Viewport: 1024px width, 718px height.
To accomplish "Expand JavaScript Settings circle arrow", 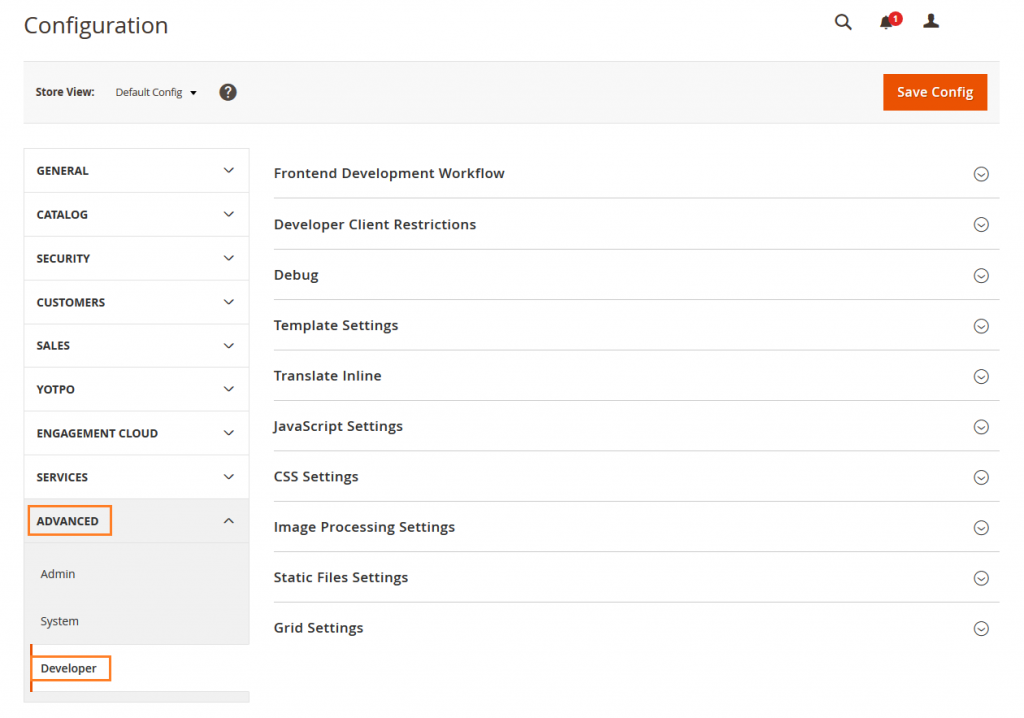I will point(981,427).
